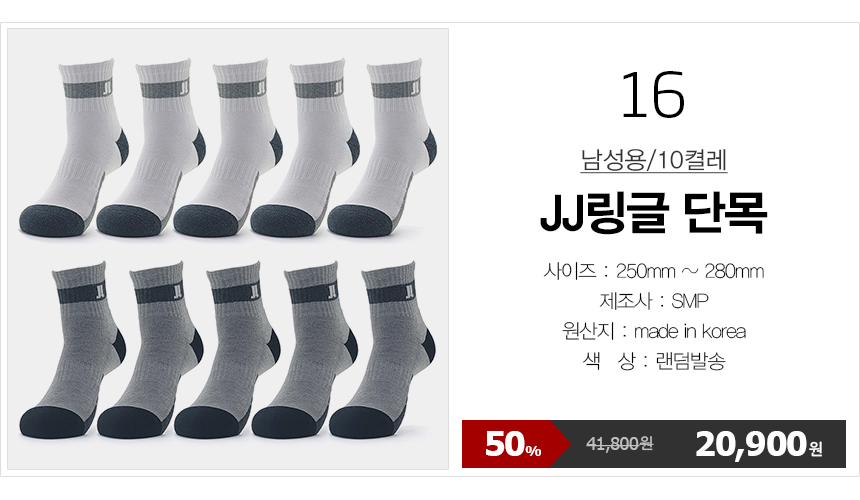
Task: Click the first light gray sock in top row
Action: pyautogui.click(x=74, y=148)
